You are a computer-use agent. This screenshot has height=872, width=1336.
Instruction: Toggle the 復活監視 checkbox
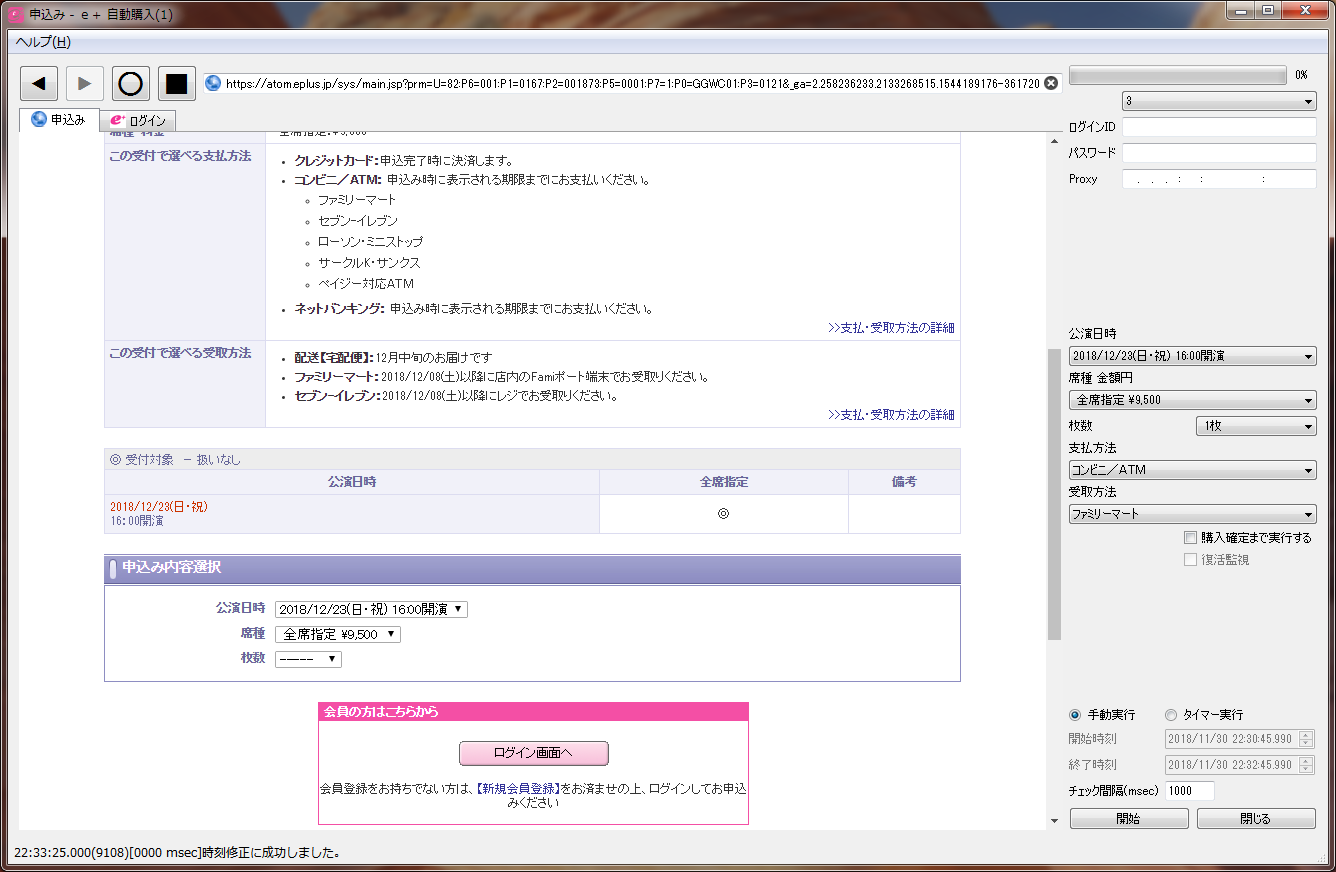coord(1190,560)
